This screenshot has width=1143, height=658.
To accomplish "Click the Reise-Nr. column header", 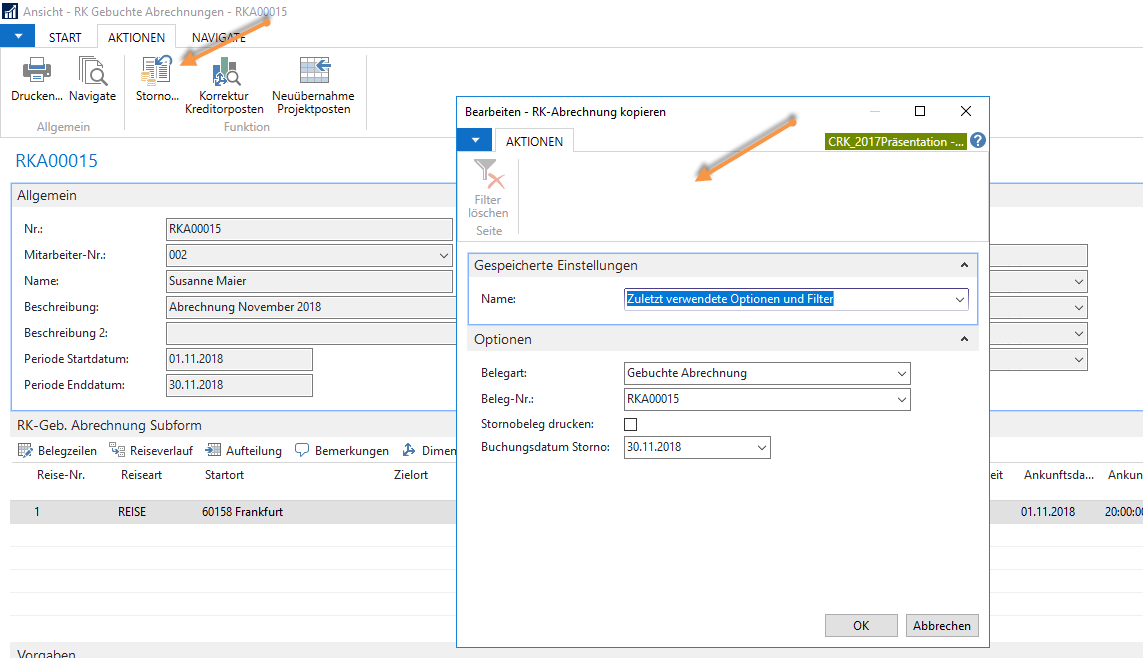I will point(61,475).
